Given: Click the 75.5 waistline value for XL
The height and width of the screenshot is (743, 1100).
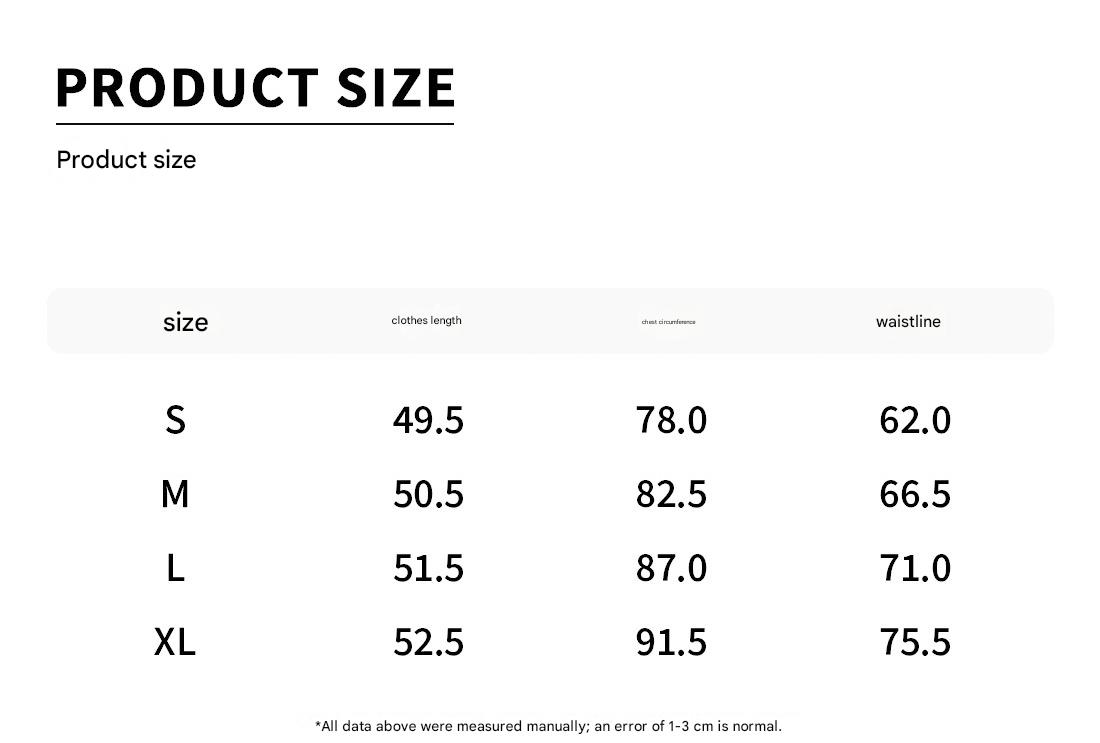Looking at the screenshot, I should [915, 642].
